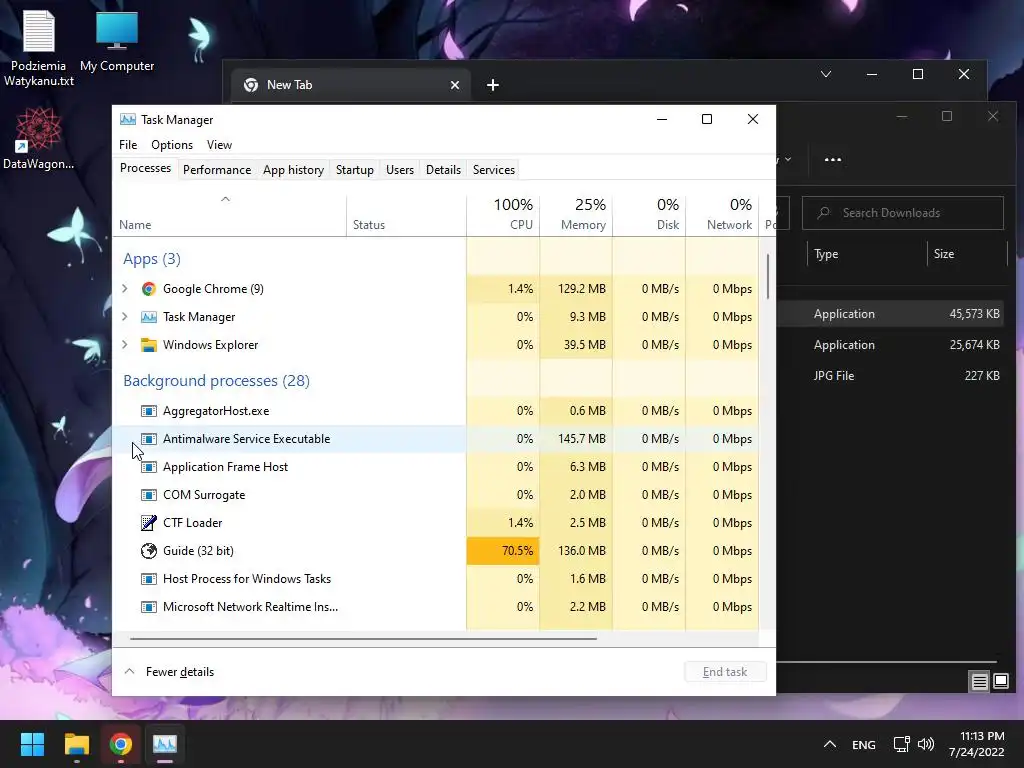Viewport: 1024px width, 768px height.
Task: Expand the Google Chrome (9) process group
Action: click(x=125, y=289)
